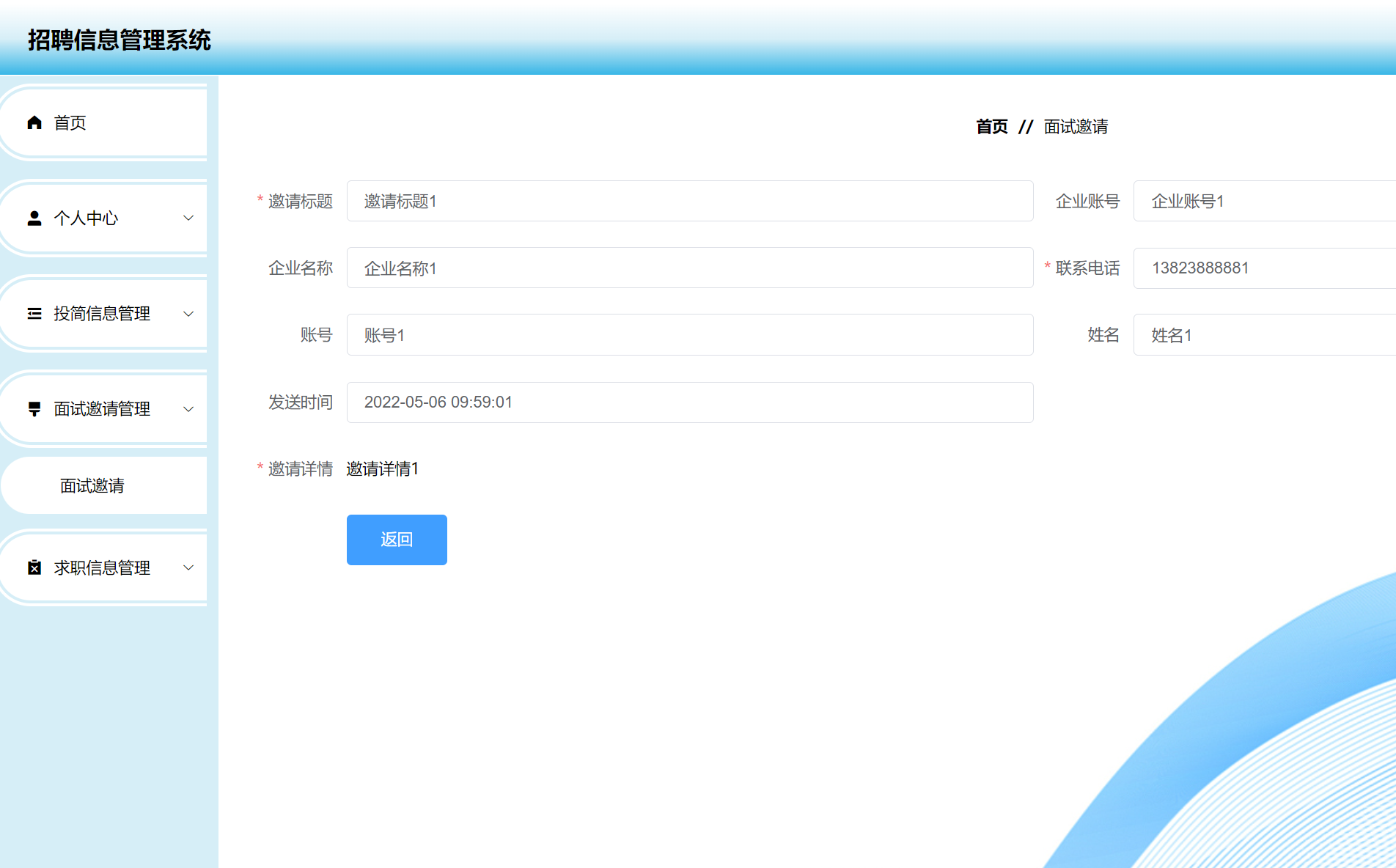Select the 企业账号 input field
Viewport: 1396px width, 868px height.
pyautogui.click(x=1263, y=201)
